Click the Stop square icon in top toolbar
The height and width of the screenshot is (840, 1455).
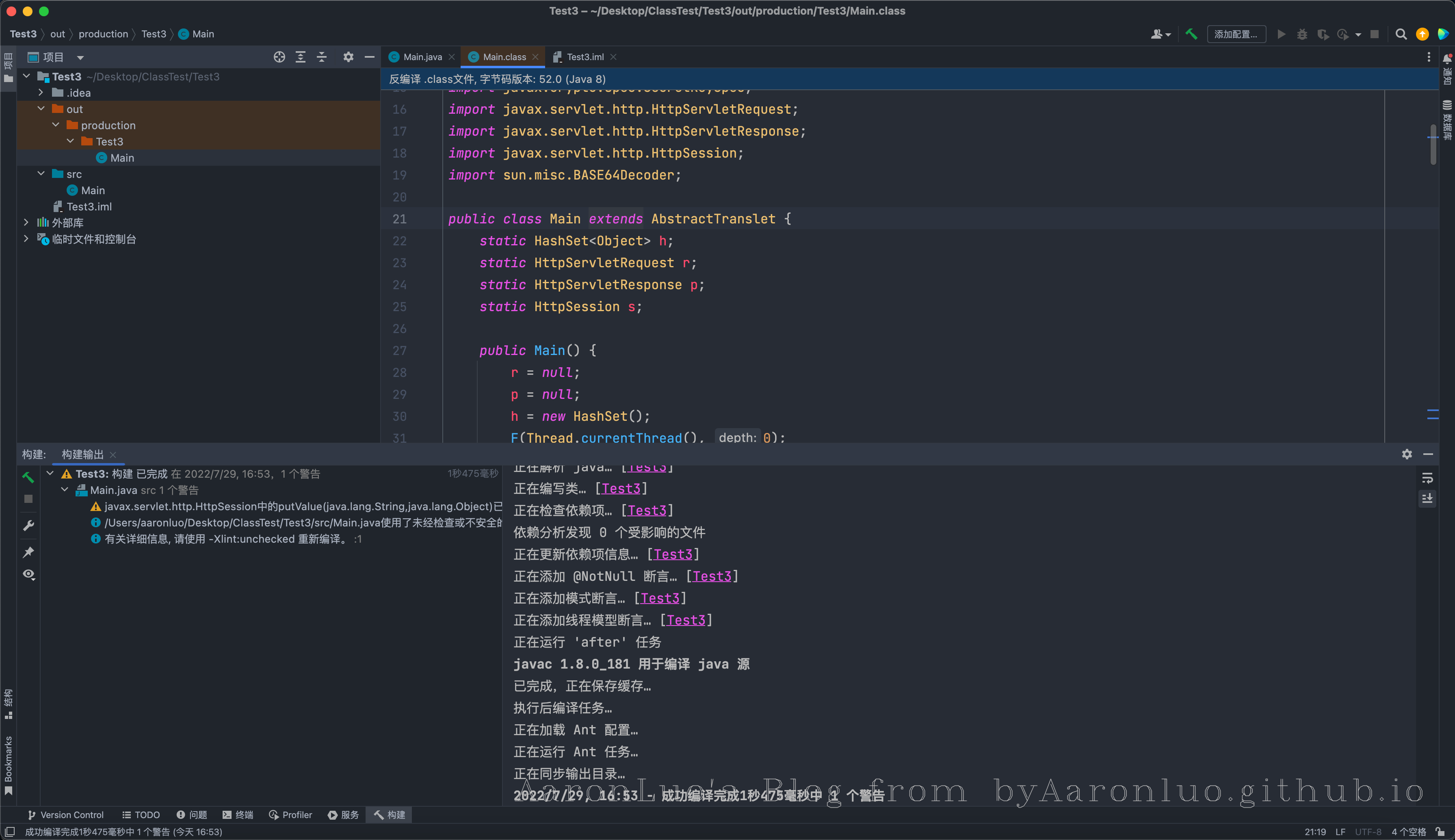click(1375, 34)
